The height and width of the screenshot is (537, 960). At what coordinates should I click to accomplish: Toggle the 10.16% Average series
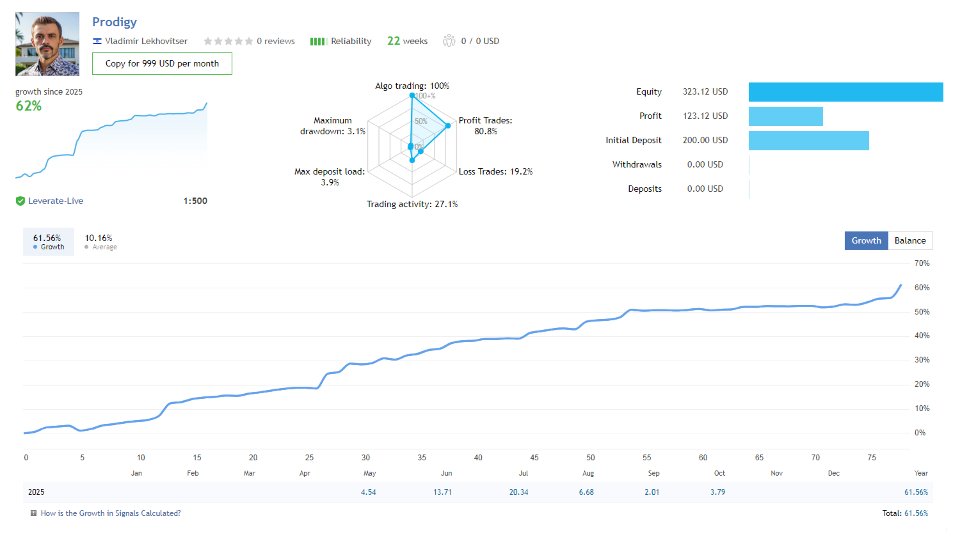pyautogui.click(x=99, y=241)
